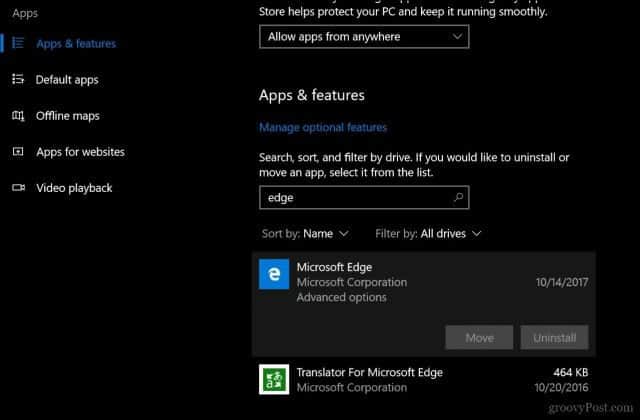Viewport: 640px width, 420px height.
Task: Click the 10/20/2016 install date
Action: pyautogui.click(x=561, y=387)
